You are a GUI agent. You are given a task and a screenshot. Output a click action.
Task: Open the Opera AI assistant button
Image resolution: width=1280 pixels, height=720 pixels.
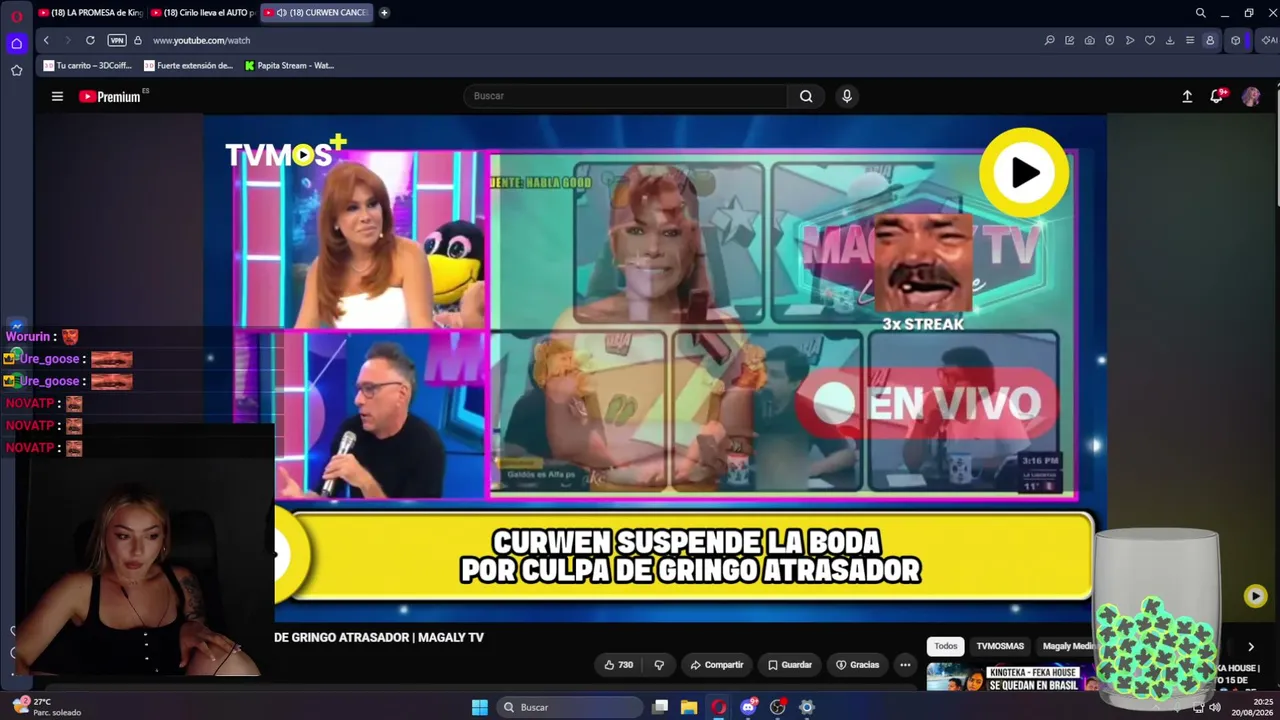[1268, 40]
